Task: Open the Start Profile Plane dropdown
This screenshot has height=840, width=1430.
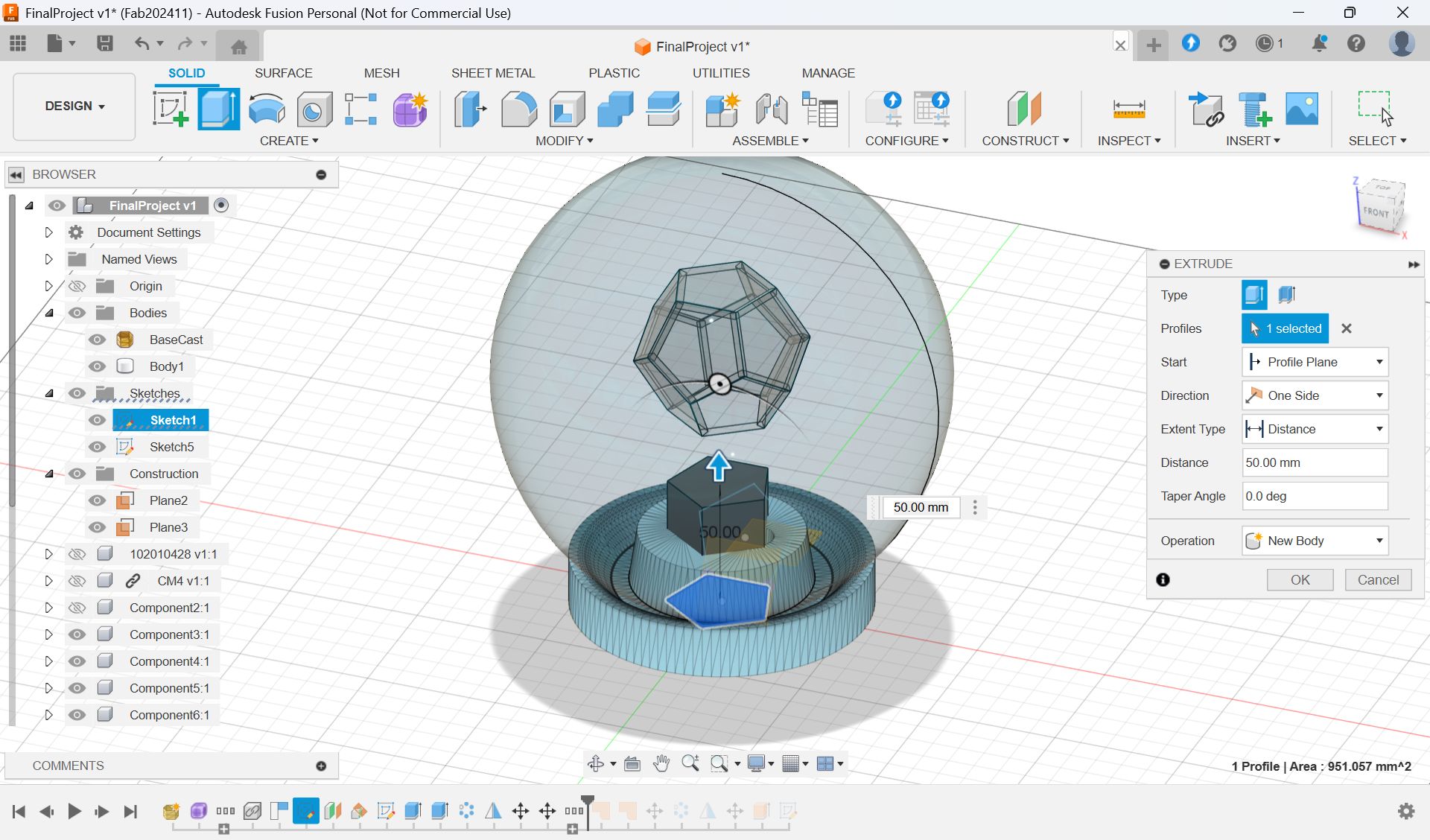Action: 1315,362
